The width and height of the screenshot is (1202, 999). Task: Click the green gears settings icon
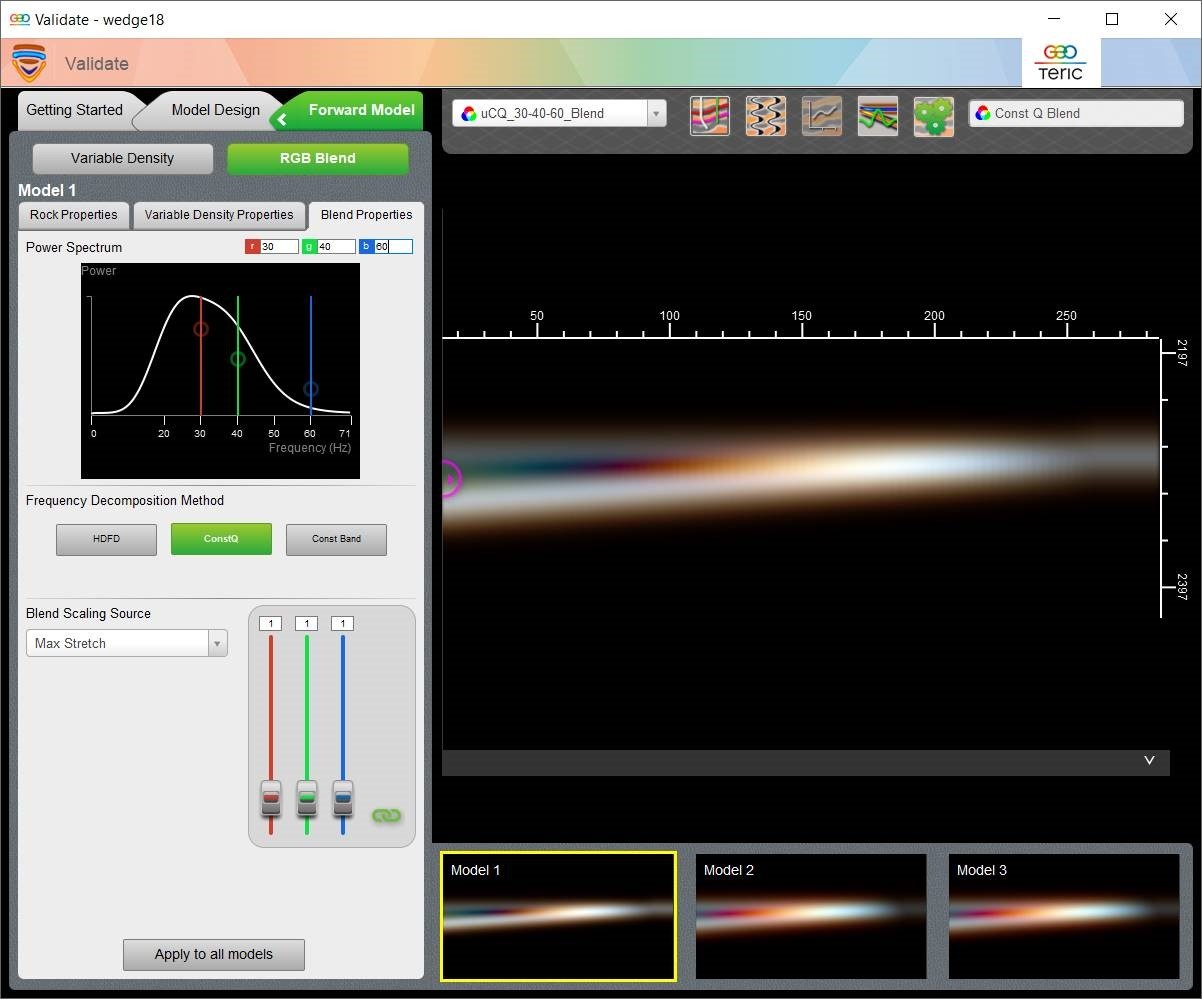click(x=933, y=116)
